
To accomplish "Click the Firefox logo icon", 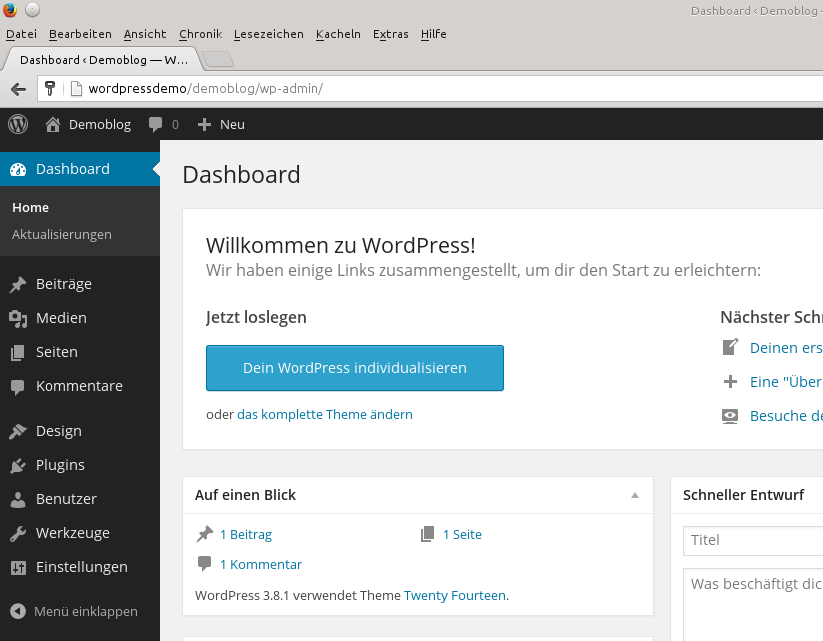I will (x=10, y=9).
